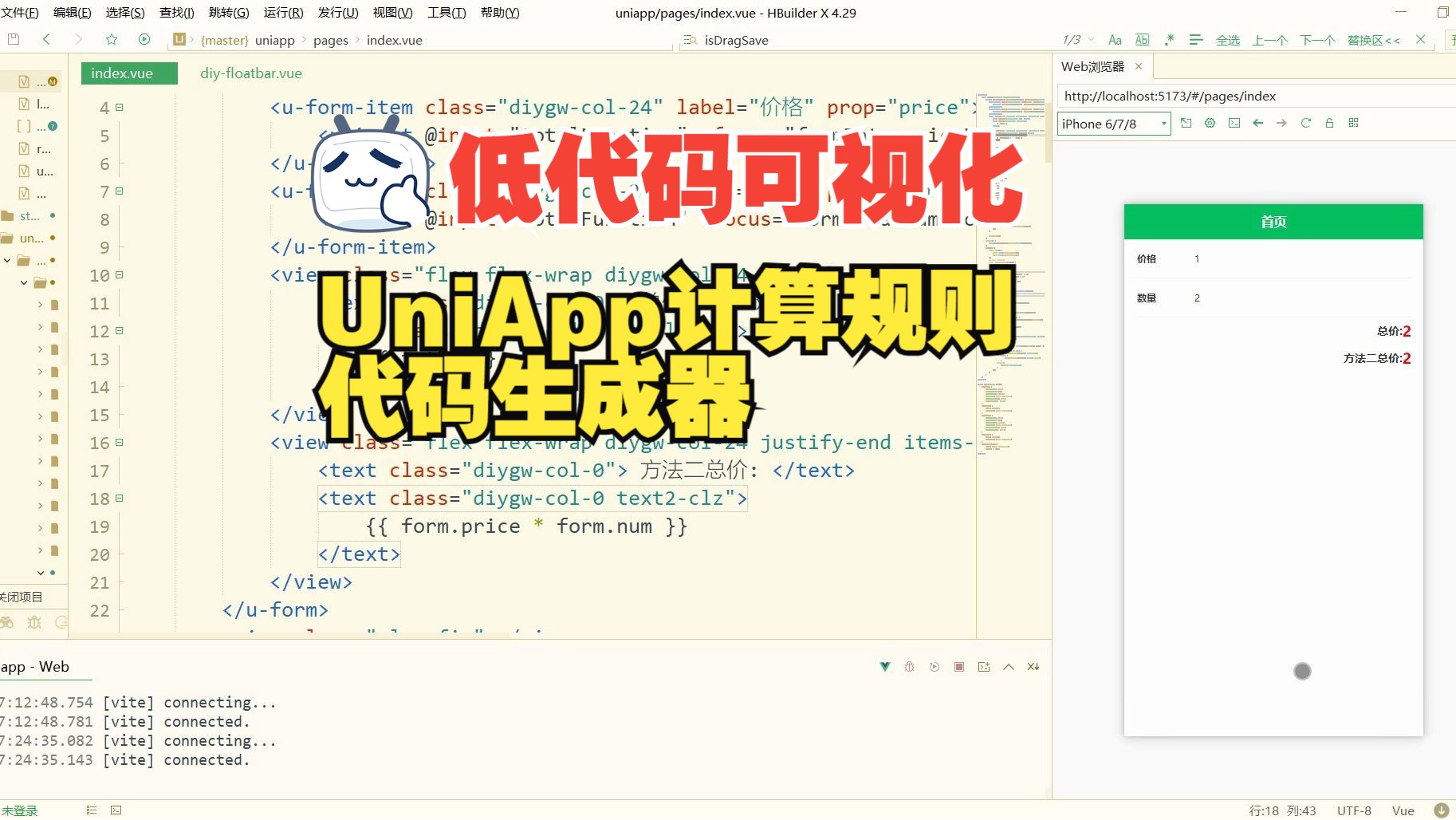Stop the running service with red square icon
Screen dimensions: 1456x820
[x=958, y=667]
